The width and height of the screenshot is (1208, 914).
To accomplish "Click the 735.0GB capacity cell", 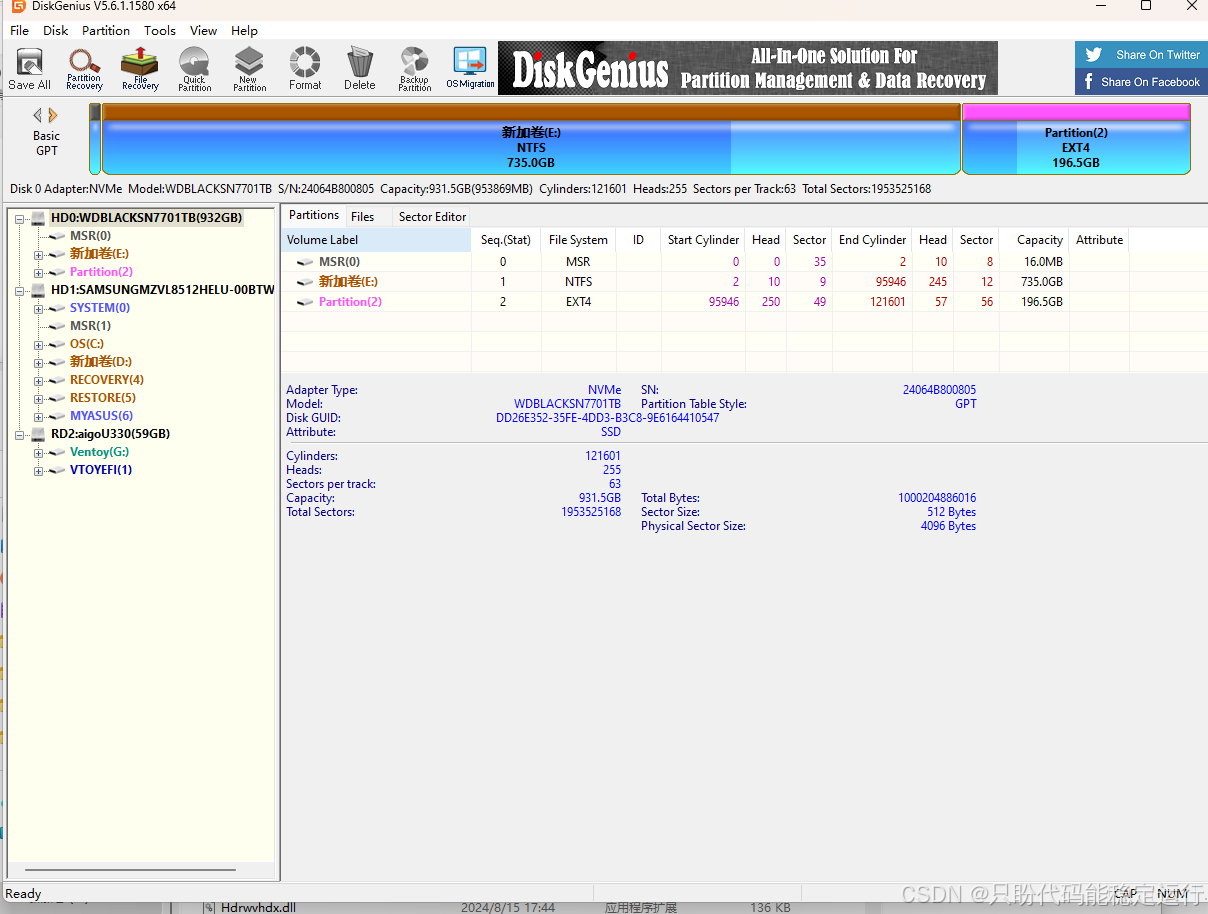I will 1040,282.
